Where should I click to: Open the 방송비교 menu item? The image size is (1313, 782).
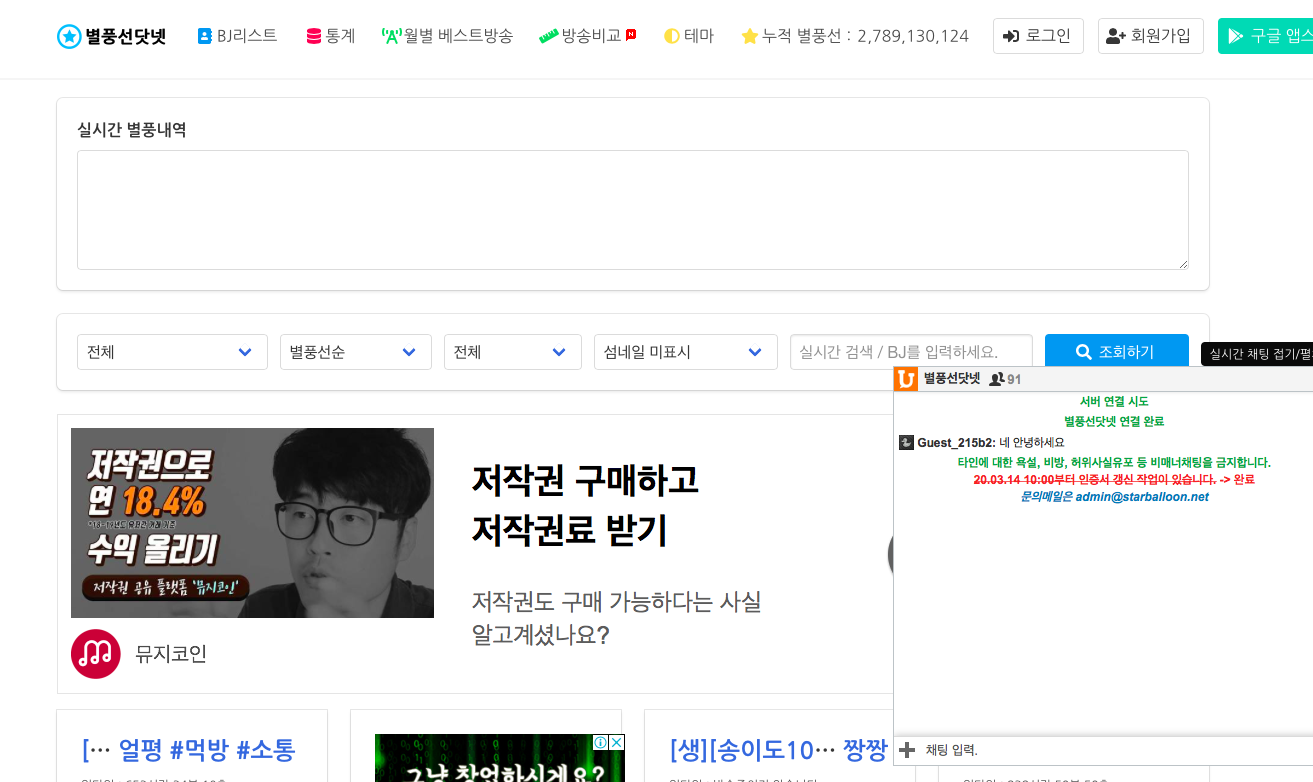[588, 36]
